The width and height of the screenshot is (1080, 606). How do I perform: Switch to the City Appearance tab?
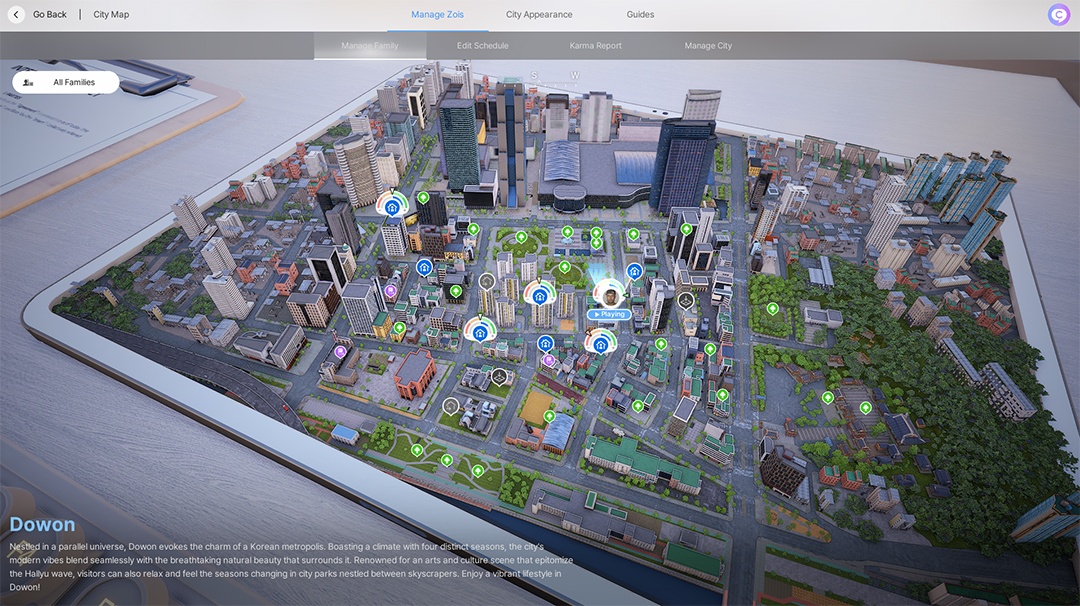[539, 15]
